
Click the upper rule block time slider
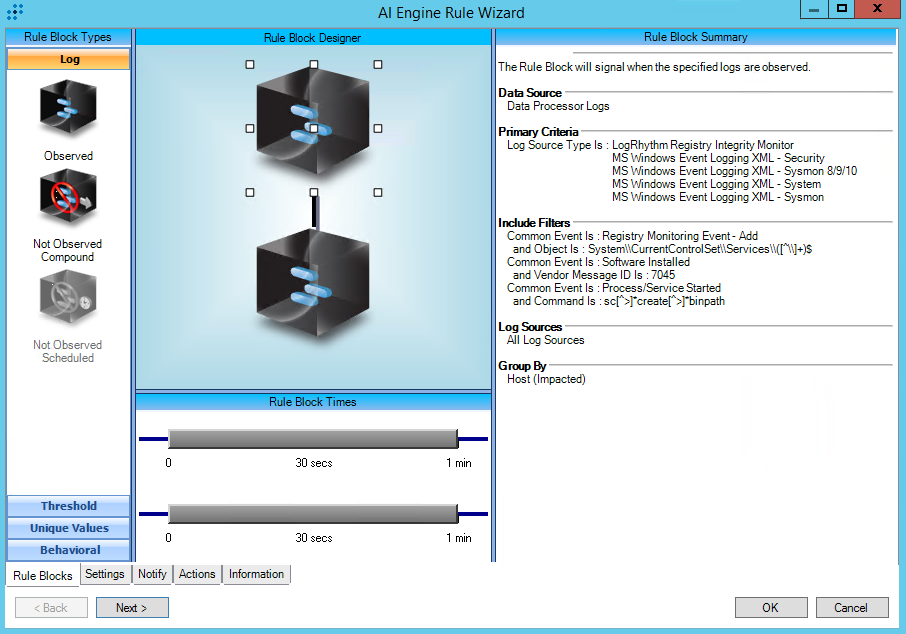click(312, 439)
